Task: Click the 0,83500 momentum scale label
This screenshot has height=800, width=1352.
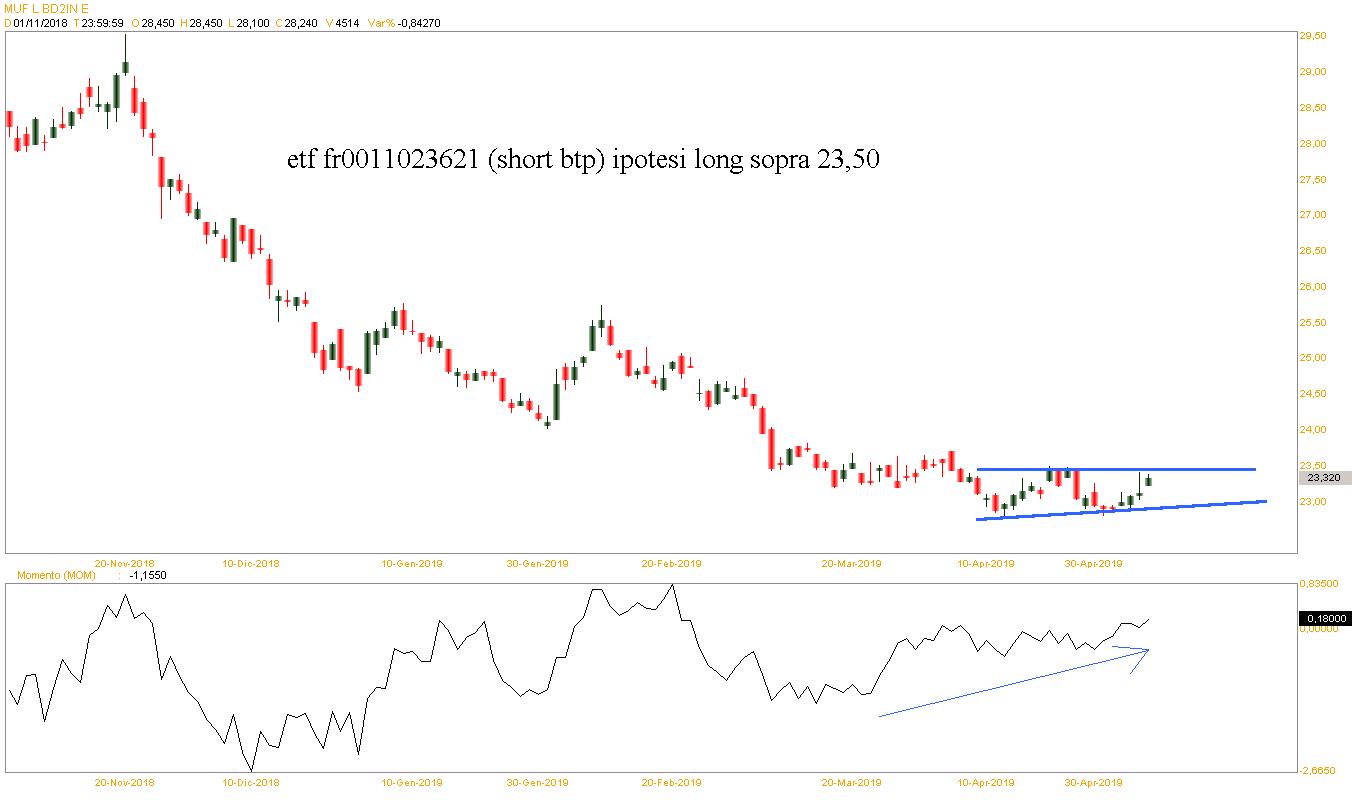Action: click(x=1319, y=583)
